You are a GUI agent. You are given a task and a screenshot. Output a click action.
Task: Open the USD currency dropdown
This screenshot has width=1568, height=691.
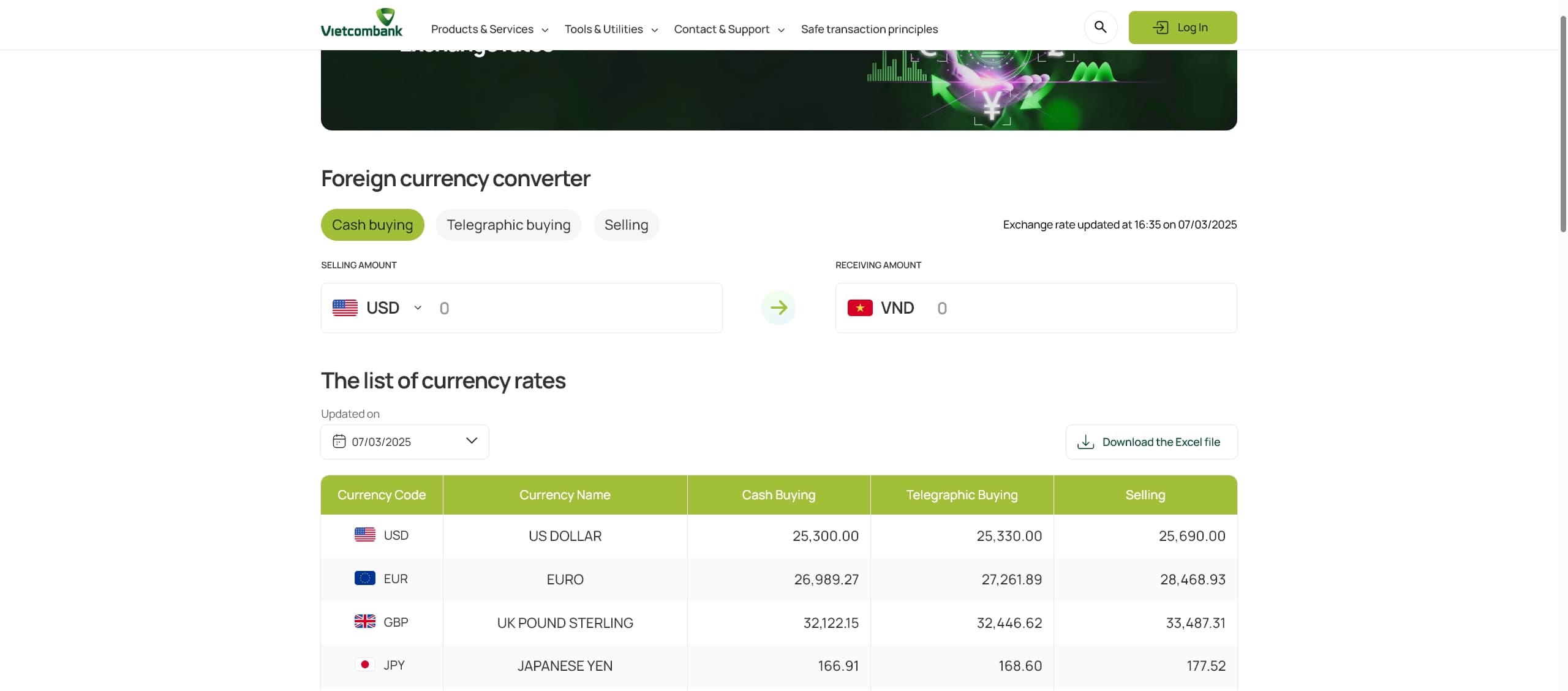pos(417,308)
